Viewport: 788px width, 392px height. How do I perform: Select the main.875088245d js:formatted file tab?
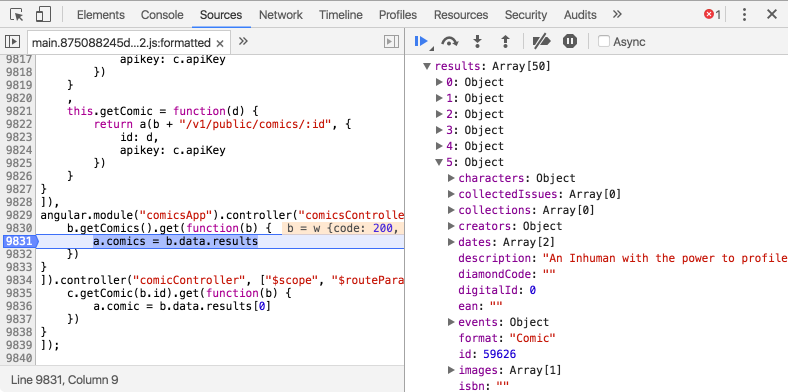(121, 43)
